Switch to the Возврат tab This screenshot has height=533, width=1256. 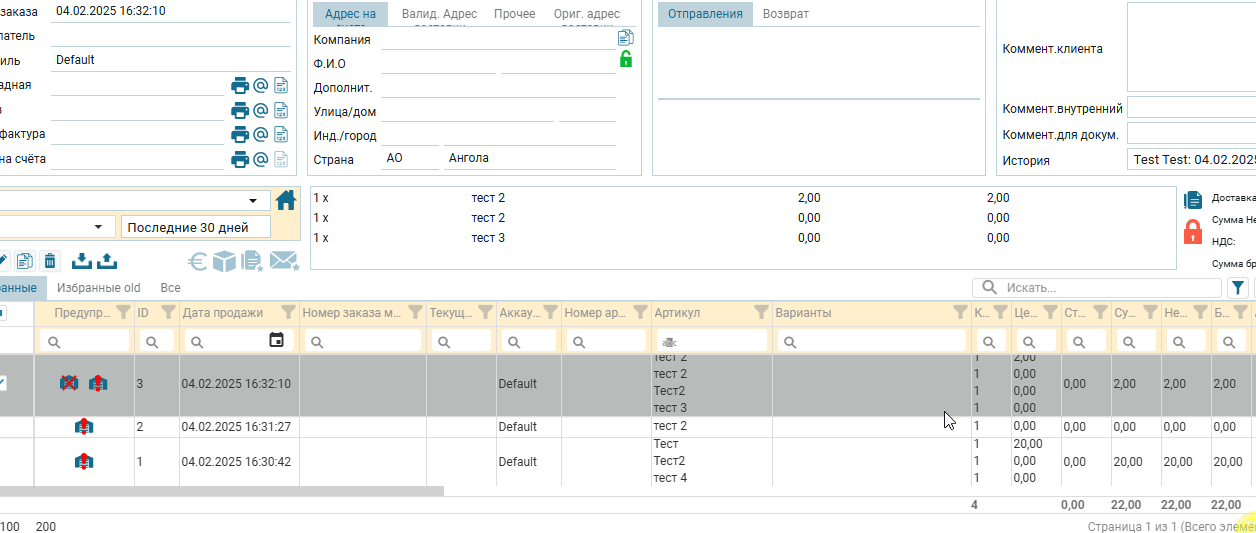pos(786,14)
